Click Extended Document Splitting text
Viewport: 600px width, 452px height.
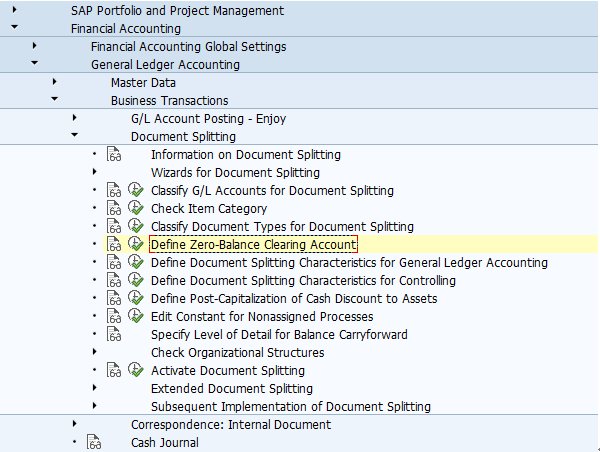point(232,388)
